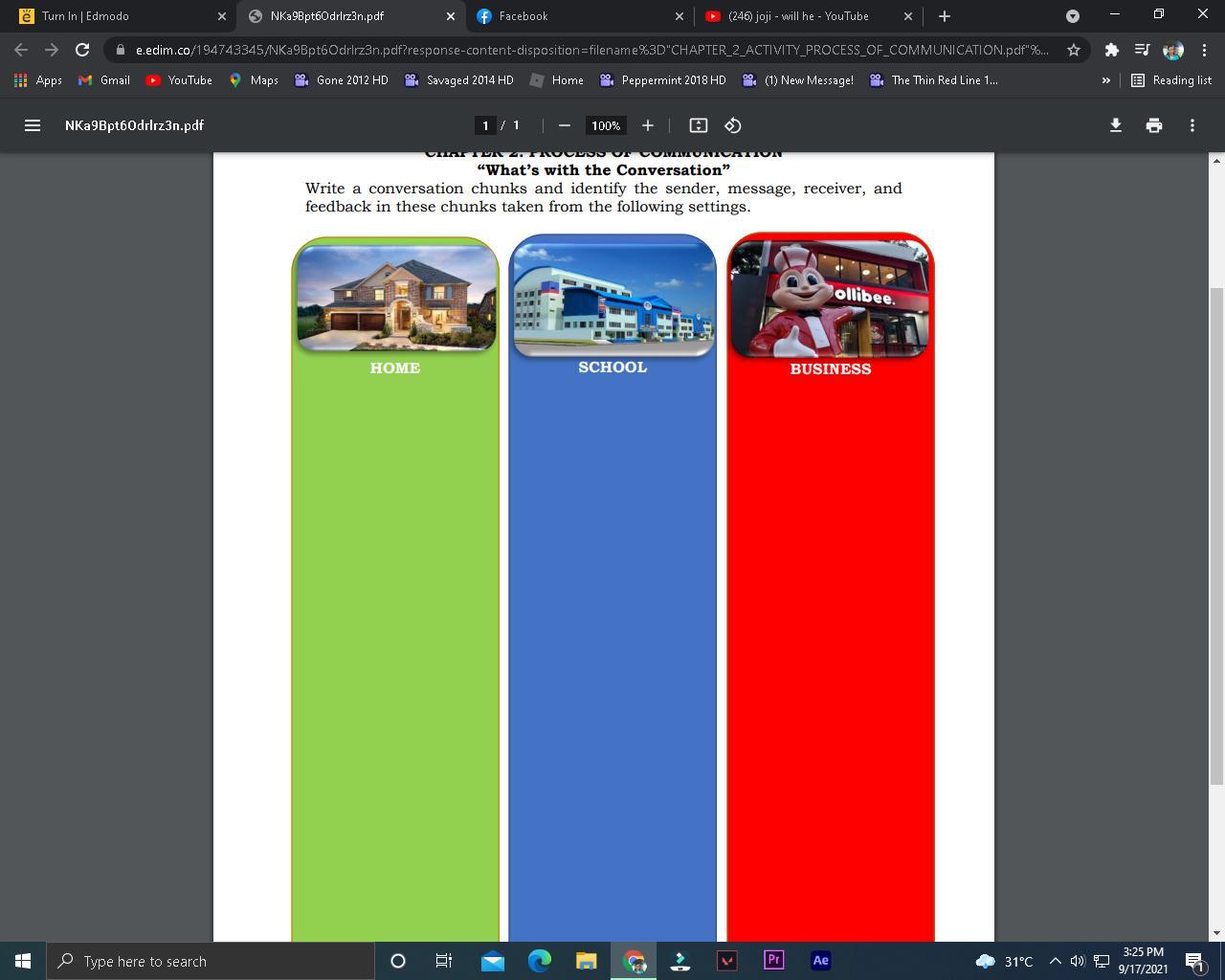1225x980 pixels.
Task: Download the PDF file
Action: point(1116,125)
